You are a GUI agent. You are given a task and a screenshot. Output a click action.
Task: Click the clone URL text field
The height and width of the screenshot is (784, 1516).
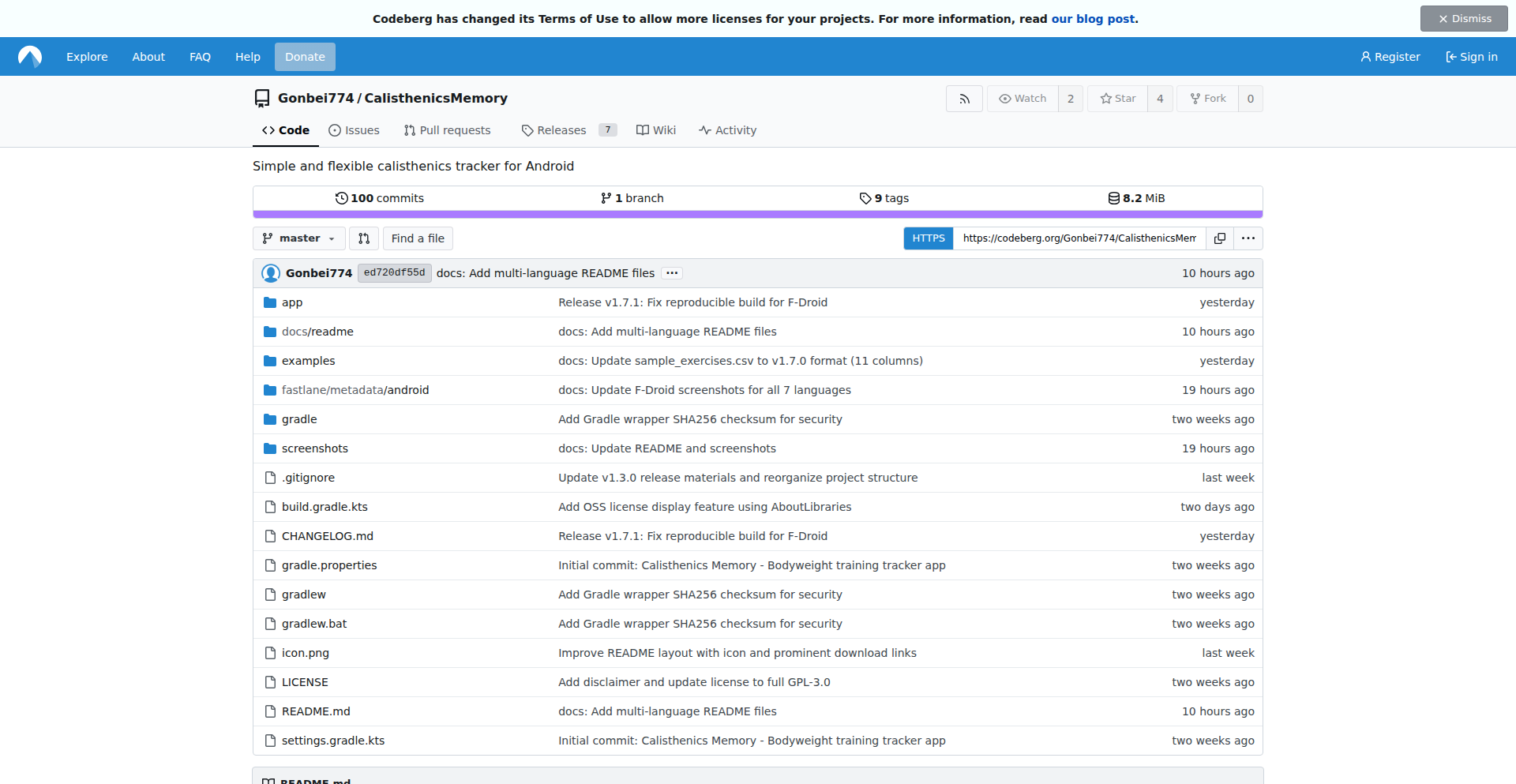[x=1079, y=238]
